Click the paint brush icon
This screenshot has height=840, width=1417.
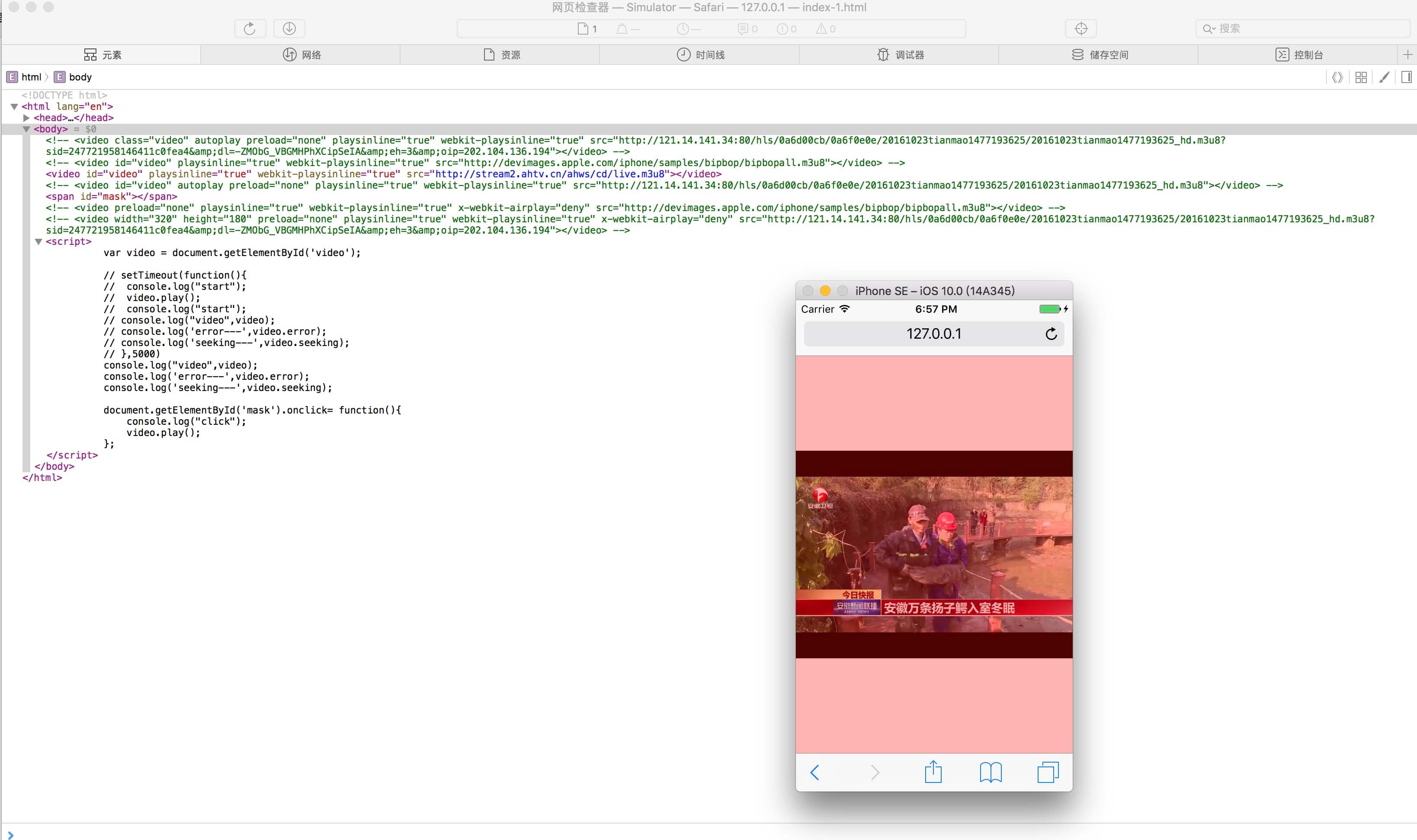(1384, 77)
